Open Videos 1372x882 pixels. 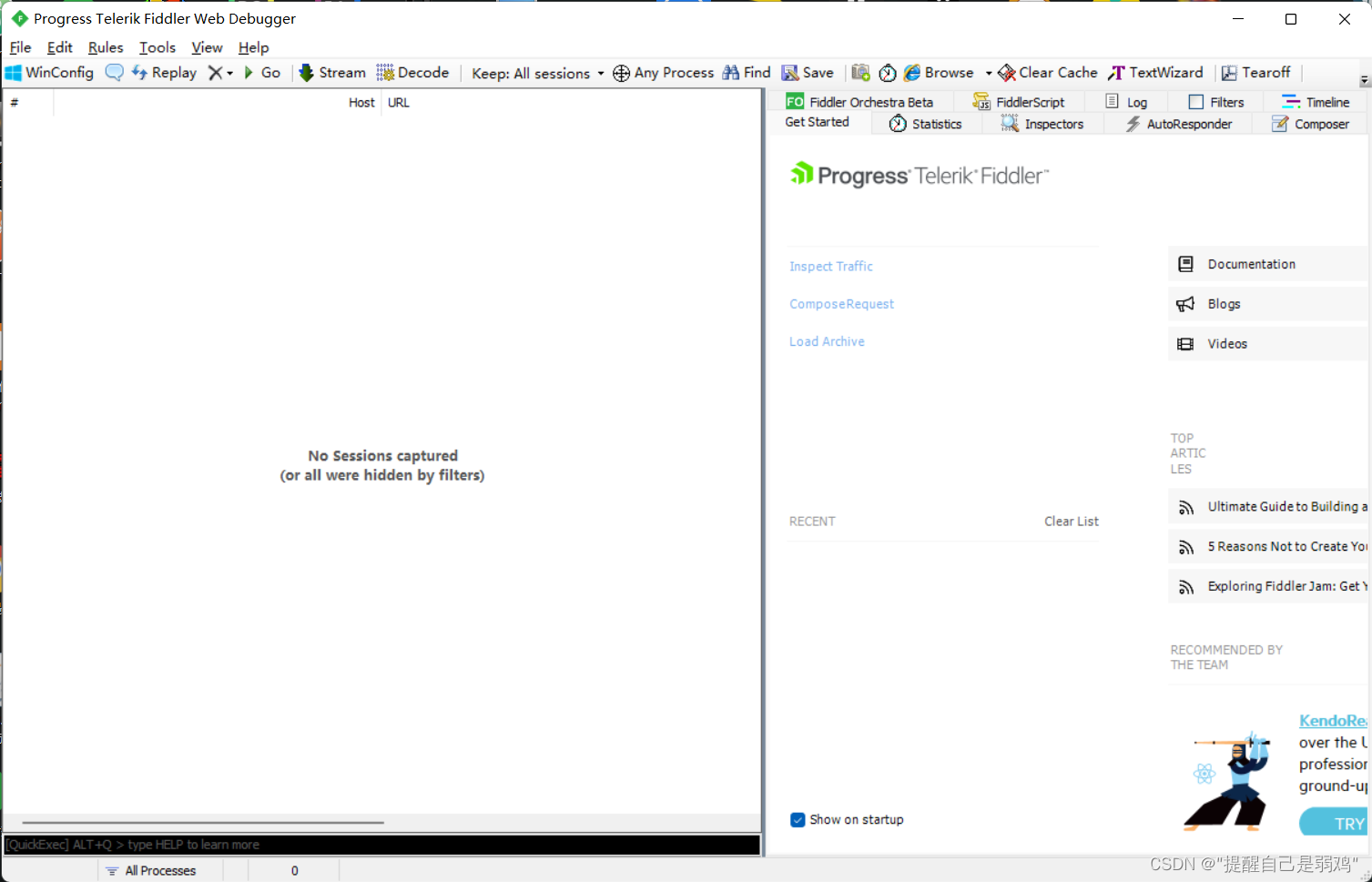pos(1268,344)
